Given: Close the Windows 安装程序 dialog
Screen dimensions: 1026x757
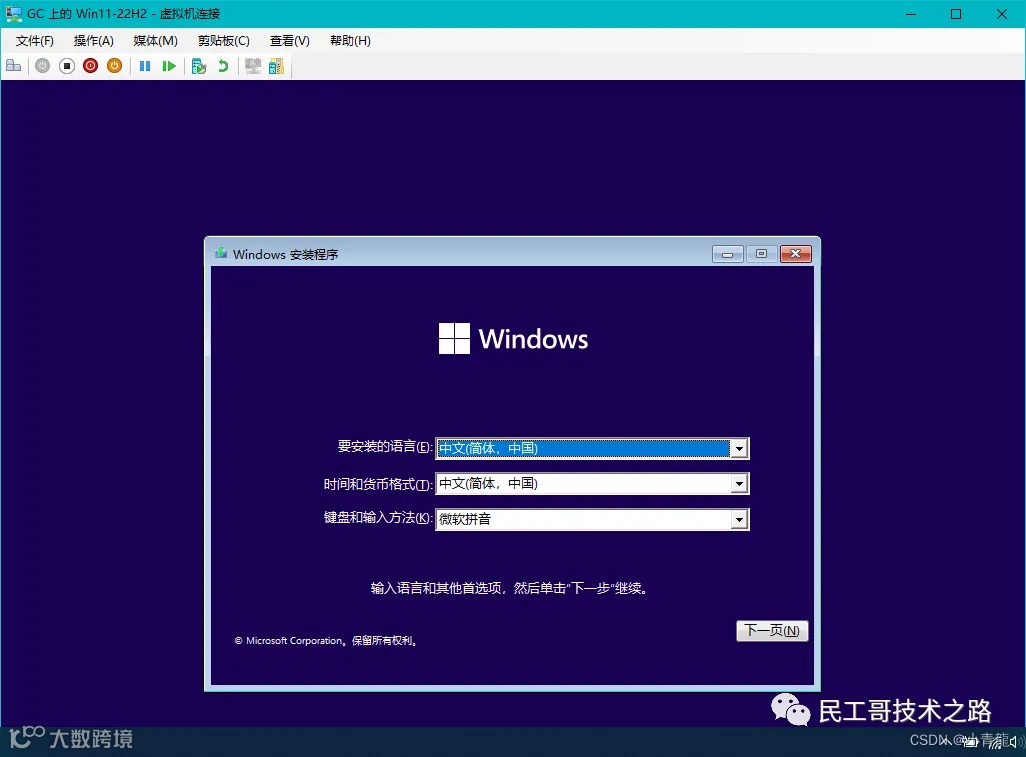Looking at the screenshot, I should click(796, 254).
